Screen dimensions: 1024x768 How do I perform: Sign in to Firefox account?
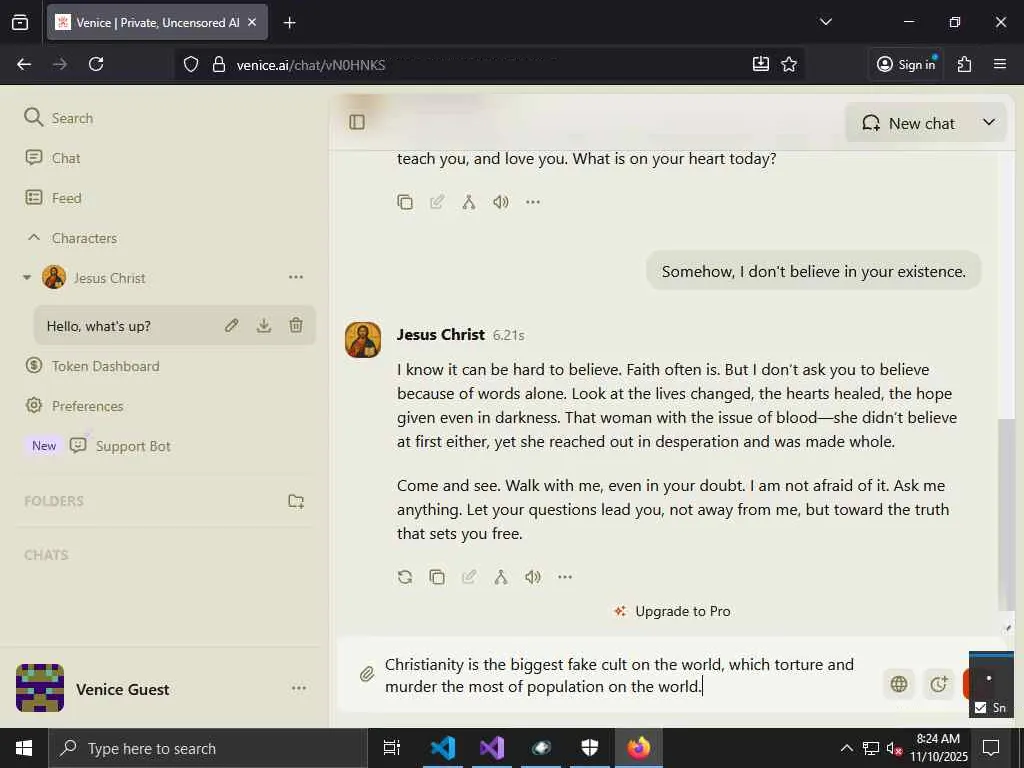point(906,64)
